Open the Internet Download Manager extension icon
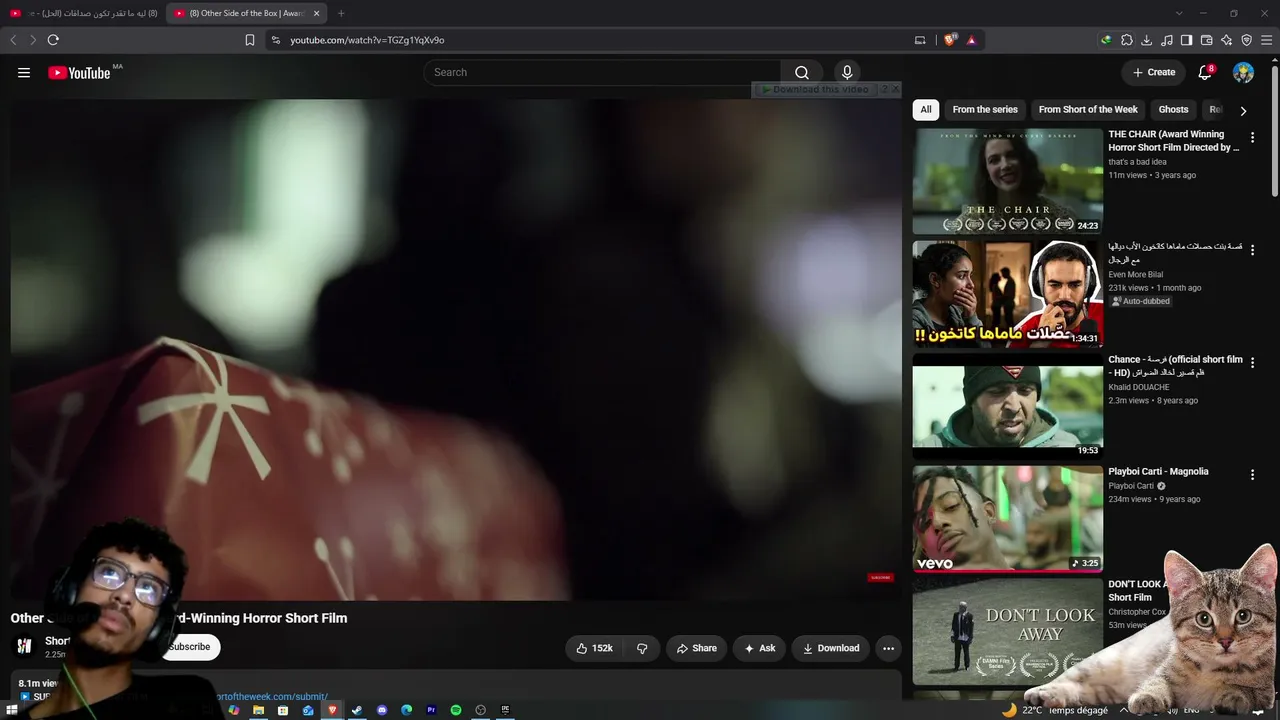Screen dimensions: 1280x720 (x=1106, y=40)
